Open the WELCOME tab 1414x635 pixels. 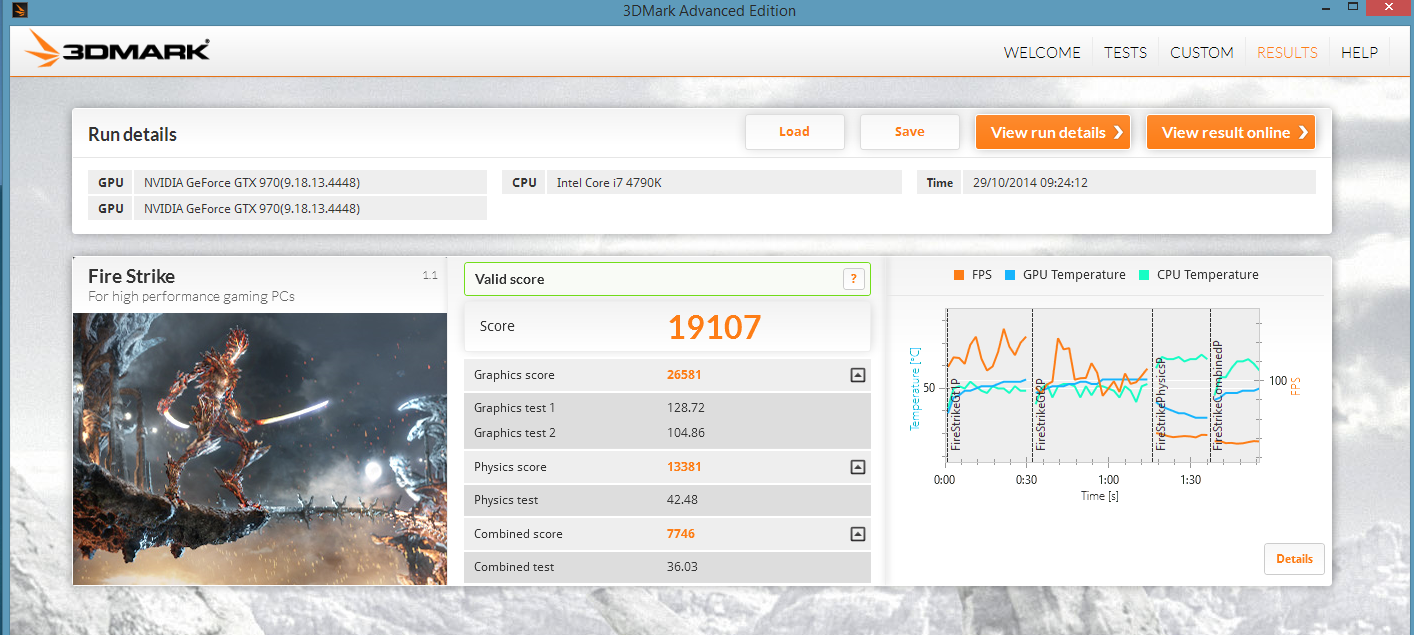point(1042,53)
